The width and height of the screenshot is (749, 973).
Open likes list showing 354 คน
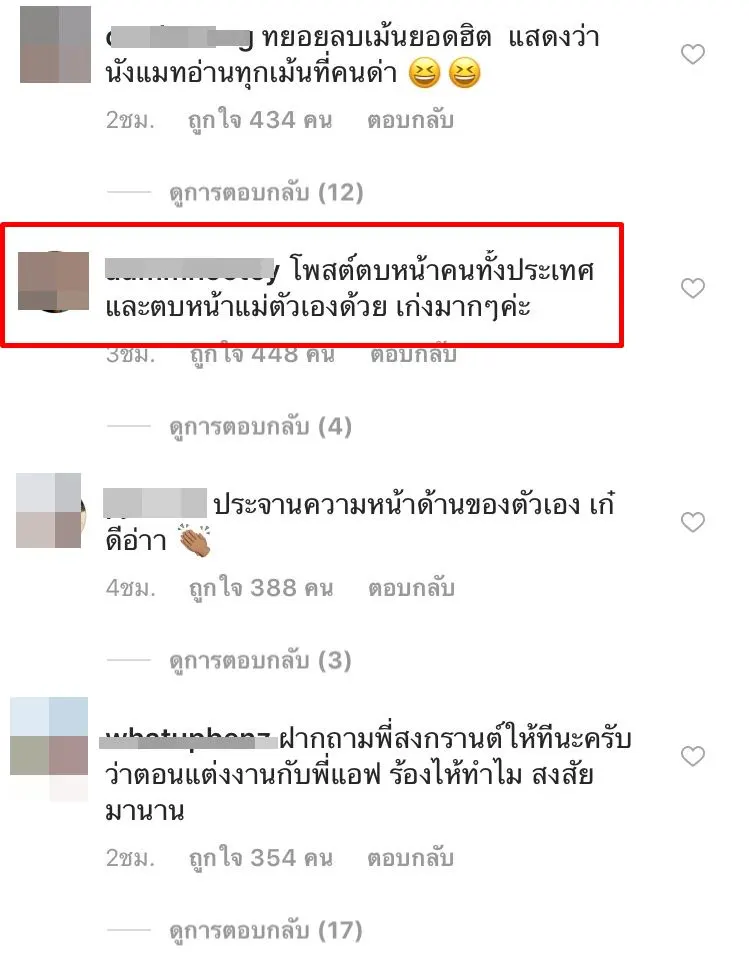[x=261, y=858]
